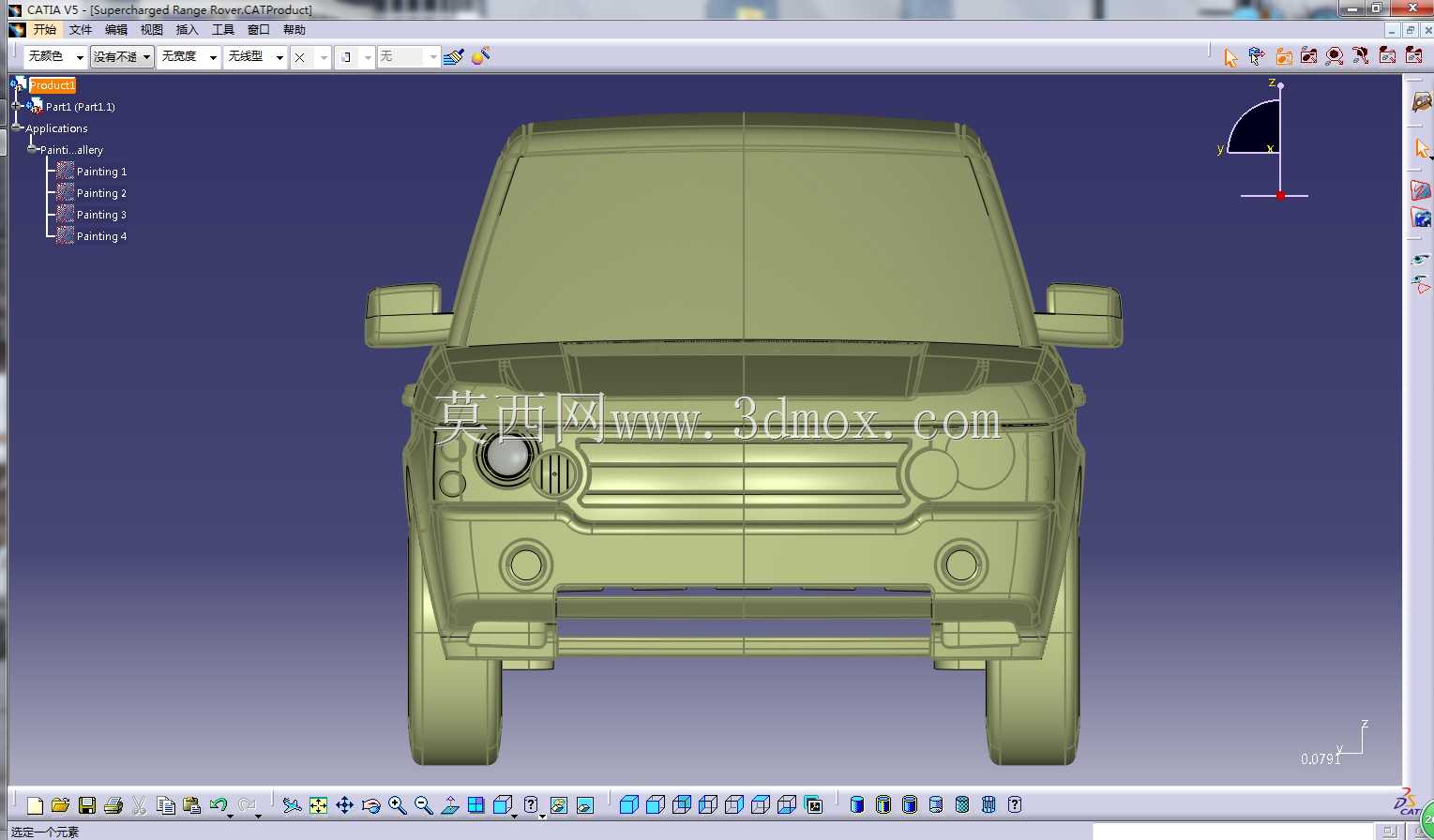1434x840 pixels.
Task: Collapse the Painti...allery tree node
Action: (31, 149)
